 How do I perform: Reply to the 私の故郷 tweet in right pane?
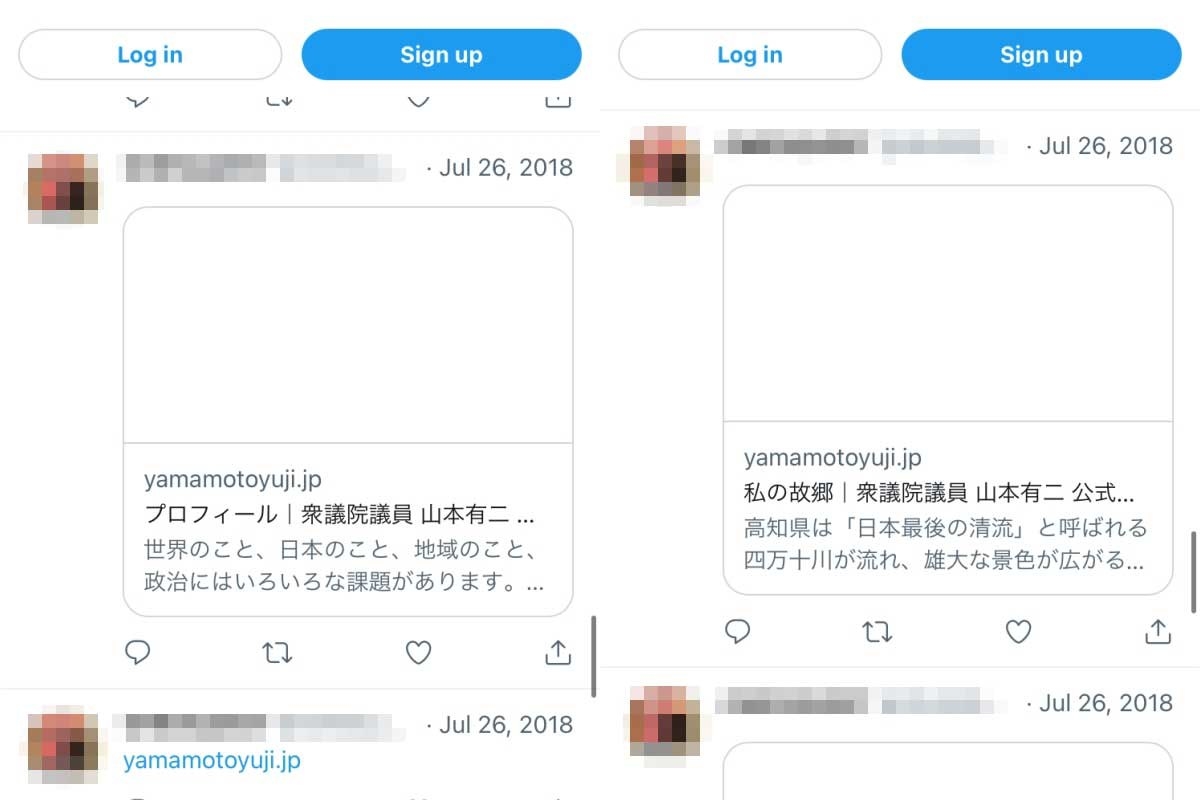738,631
